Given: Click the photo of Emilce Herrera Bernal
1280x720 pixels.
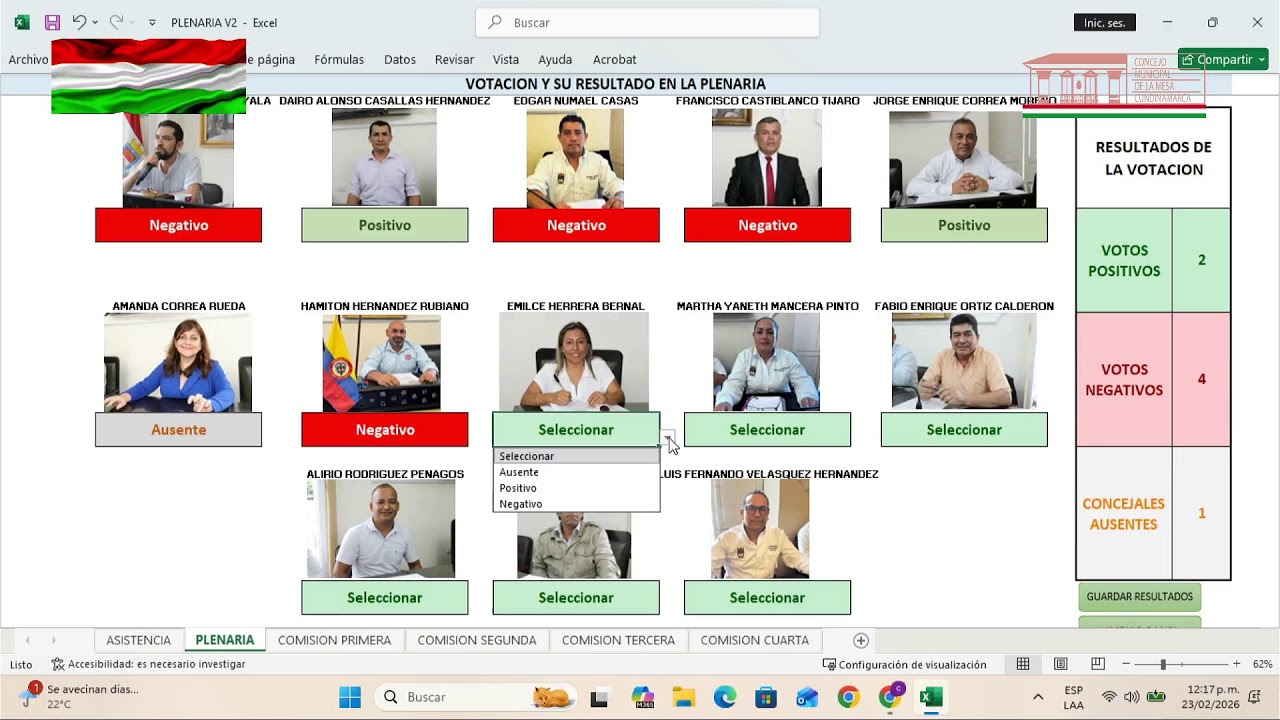Looking at the screenshot, I should (x=574, y=362).
